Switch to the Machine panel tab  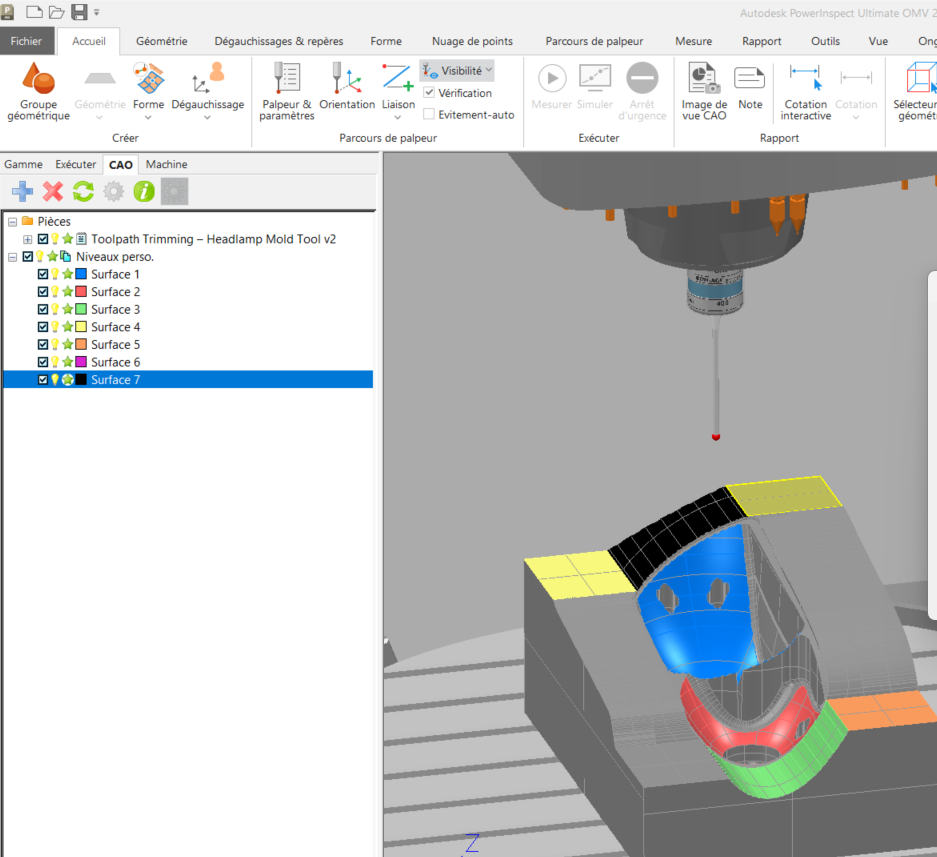click(x=166, y=164)
